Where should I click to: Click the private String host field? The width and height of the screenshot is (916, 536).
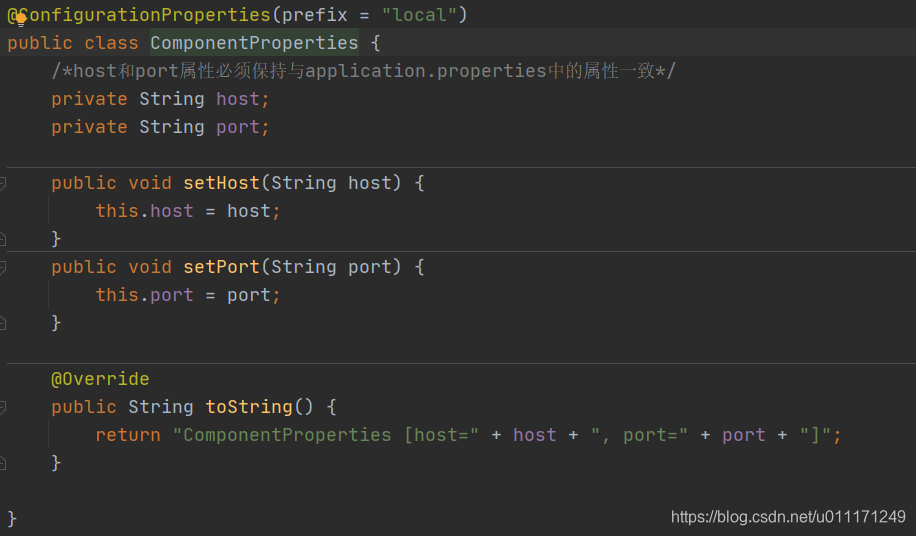tap(160, 99)
